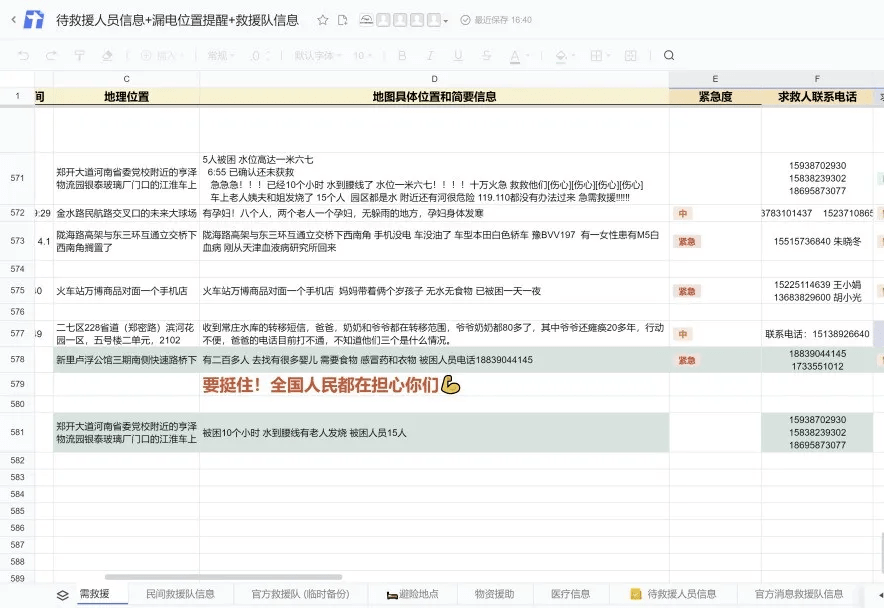Viewport: 884px width, 608px height.
Task: Click the decimal places button
Action: 259,55
